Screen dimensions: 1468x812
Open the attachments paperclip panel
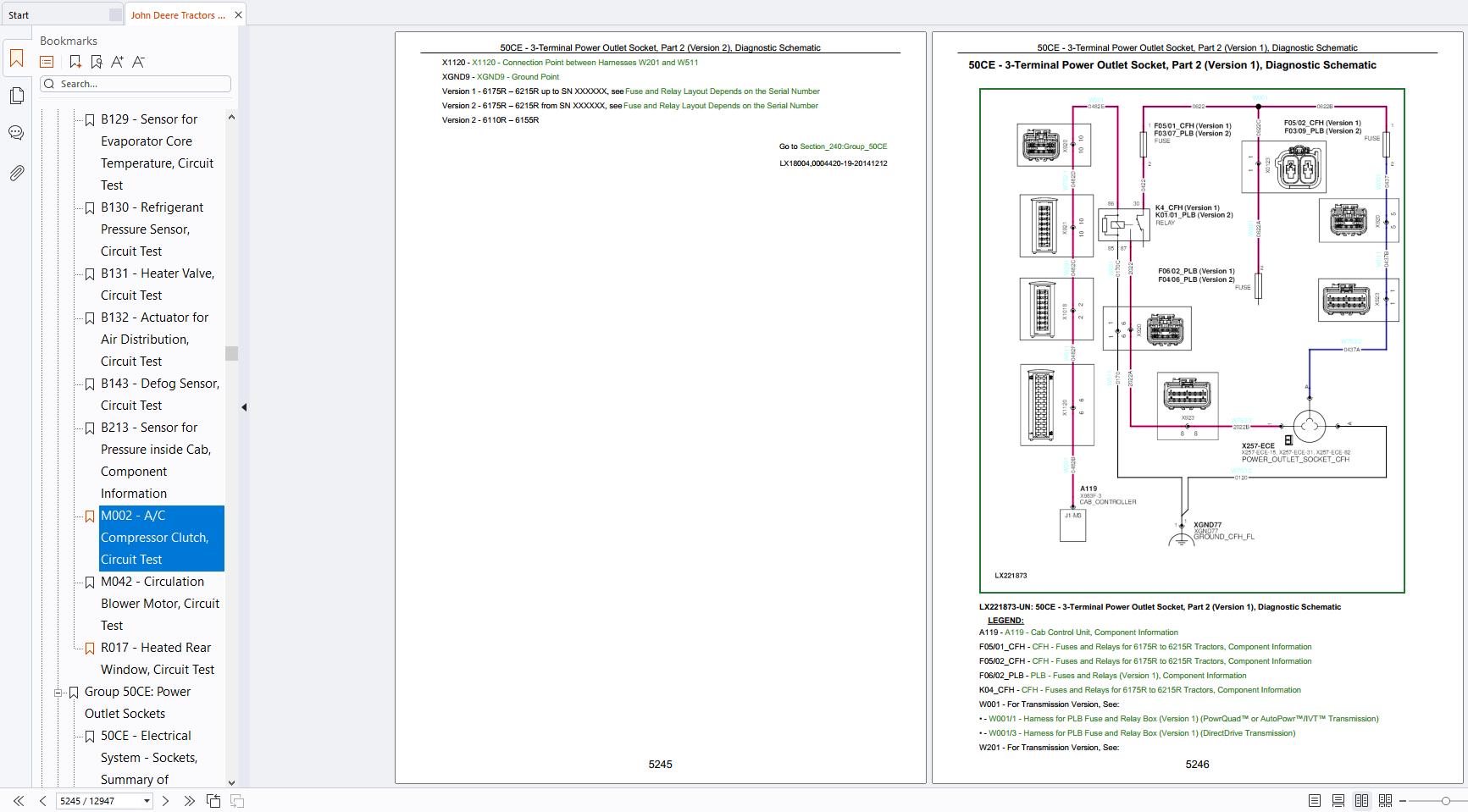pyautogui.click(x=16, y=174)
